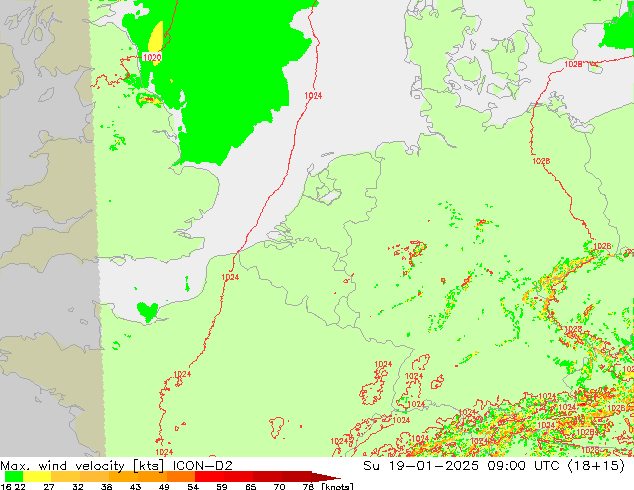Click legend value "38"
The height and width of the screenshot is (490, 634).
[x=106, y=486]
